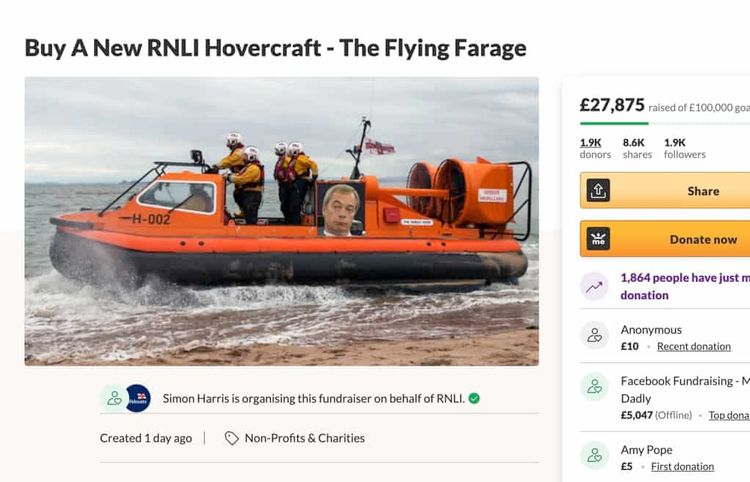Open the hovercraft fundraiser photo
Screen dimensions: 750x482
(282, 221)
